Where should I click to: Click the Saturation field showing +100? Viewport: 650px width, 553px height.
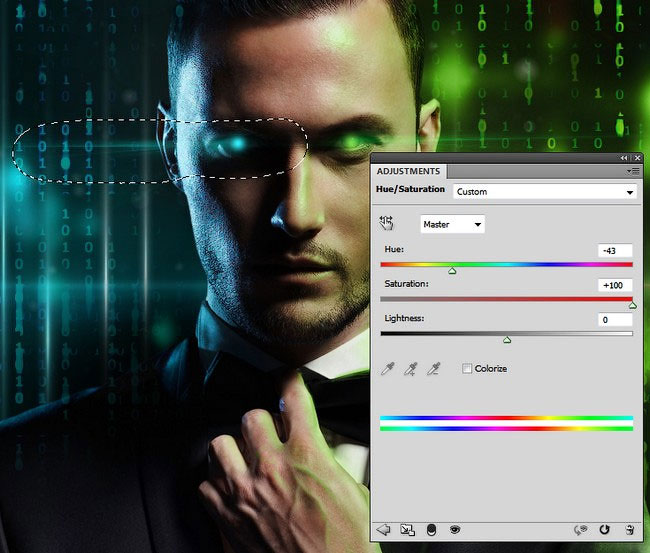(x=615, y=285)
